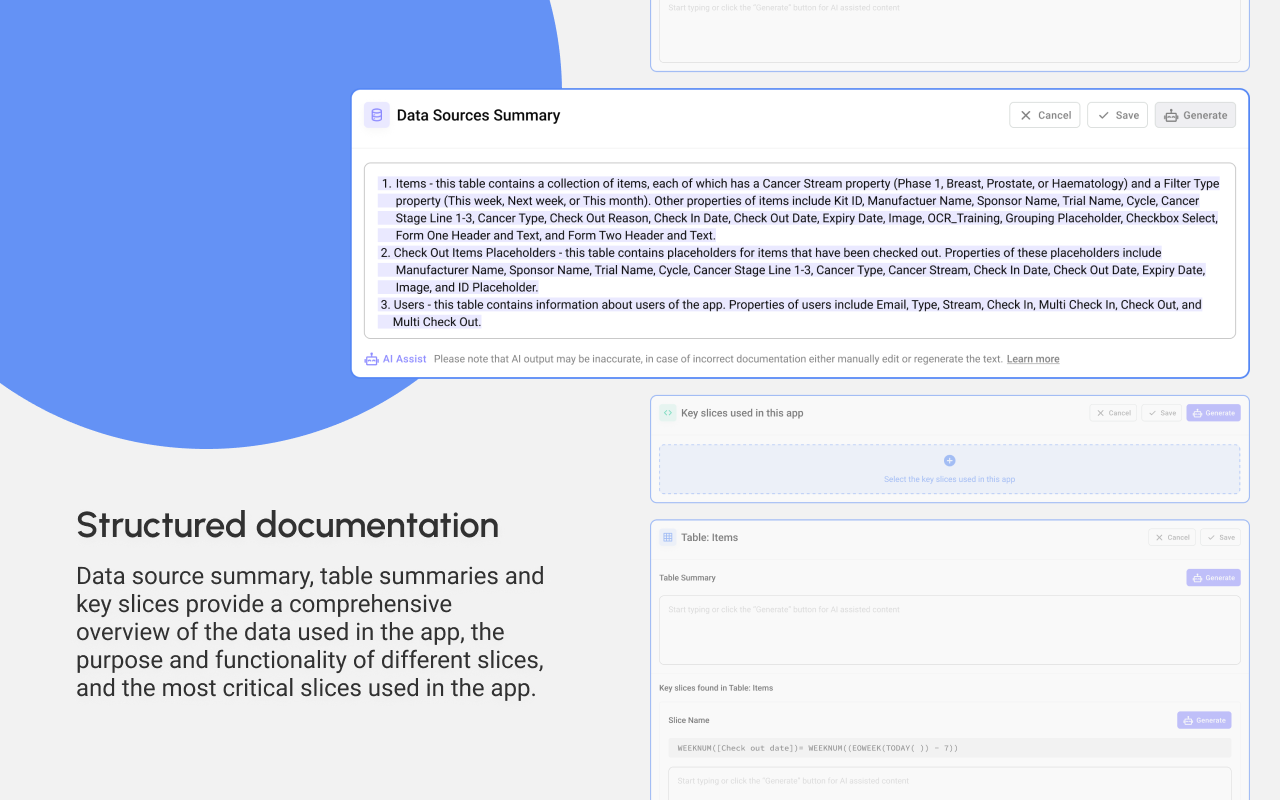
Task: Cancel editing the Table: Items panel
Action: (1172, 537)
